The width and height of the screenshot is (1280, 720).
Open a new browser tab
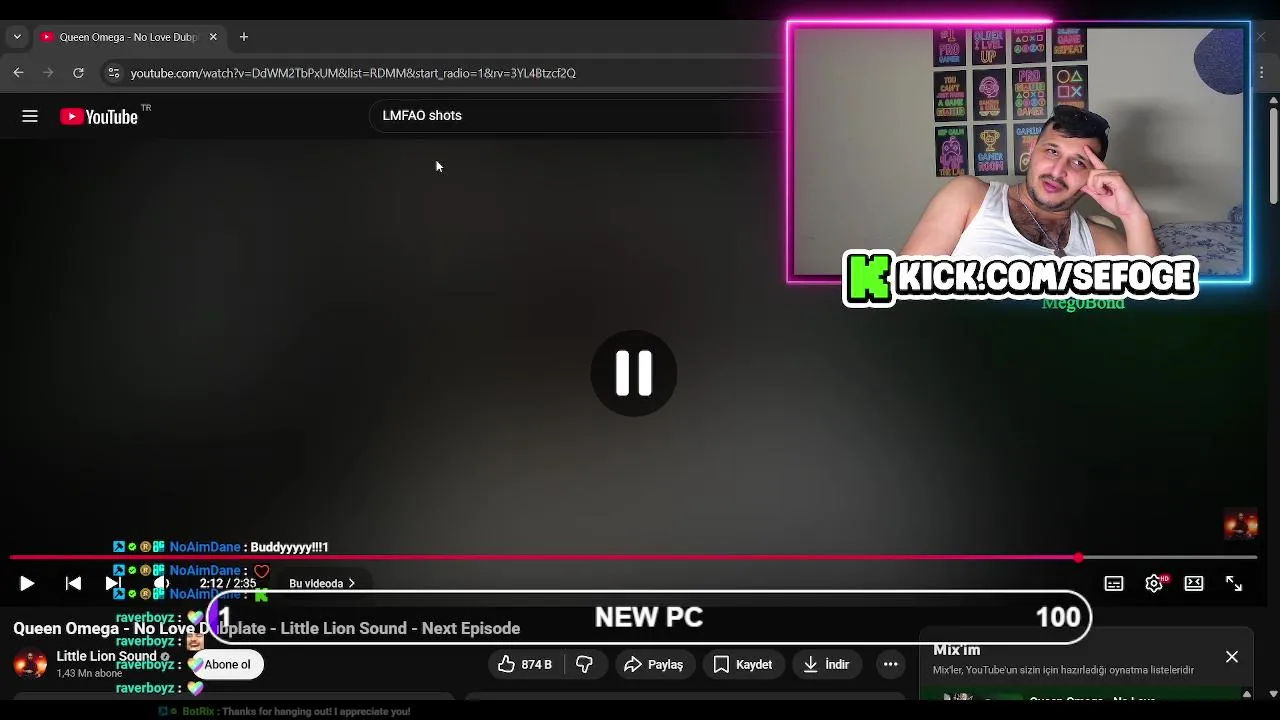click(244, 37)
